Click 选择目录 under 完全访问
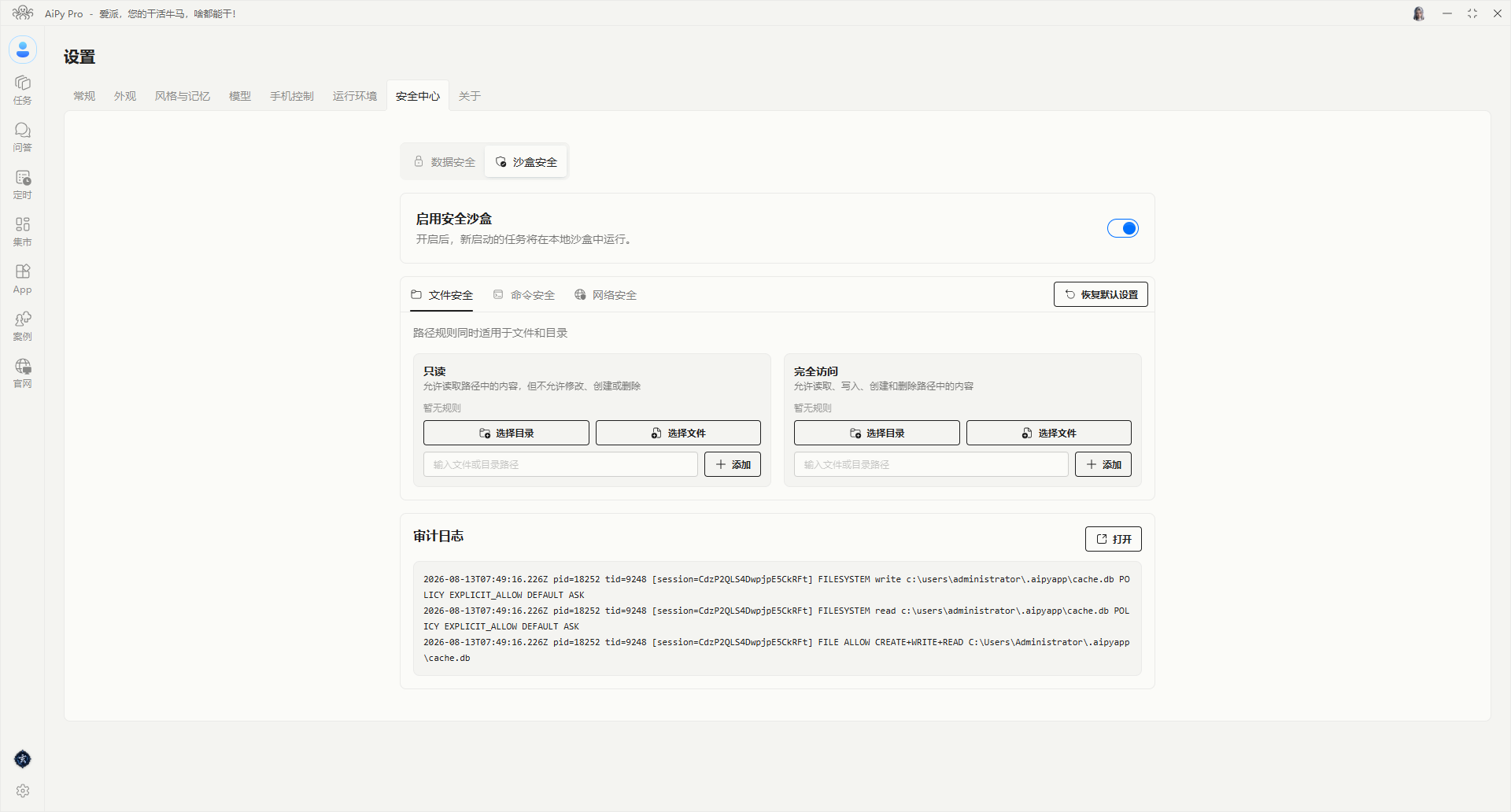This screenshot has width=1511, height=812. coord(877,433)
